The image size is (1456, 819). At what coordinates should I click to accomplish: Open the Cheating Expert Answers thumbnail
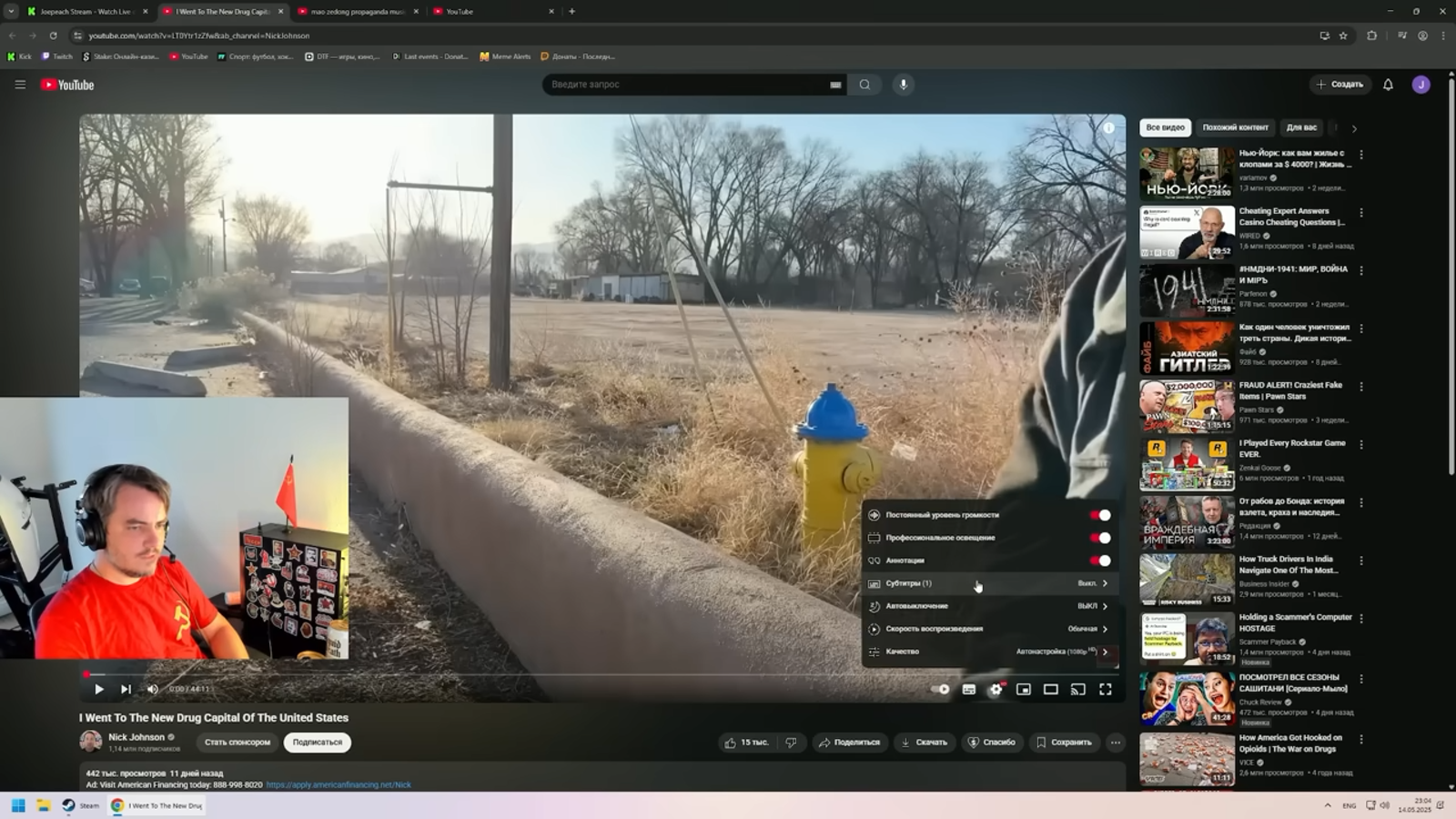click(1187, 232)
